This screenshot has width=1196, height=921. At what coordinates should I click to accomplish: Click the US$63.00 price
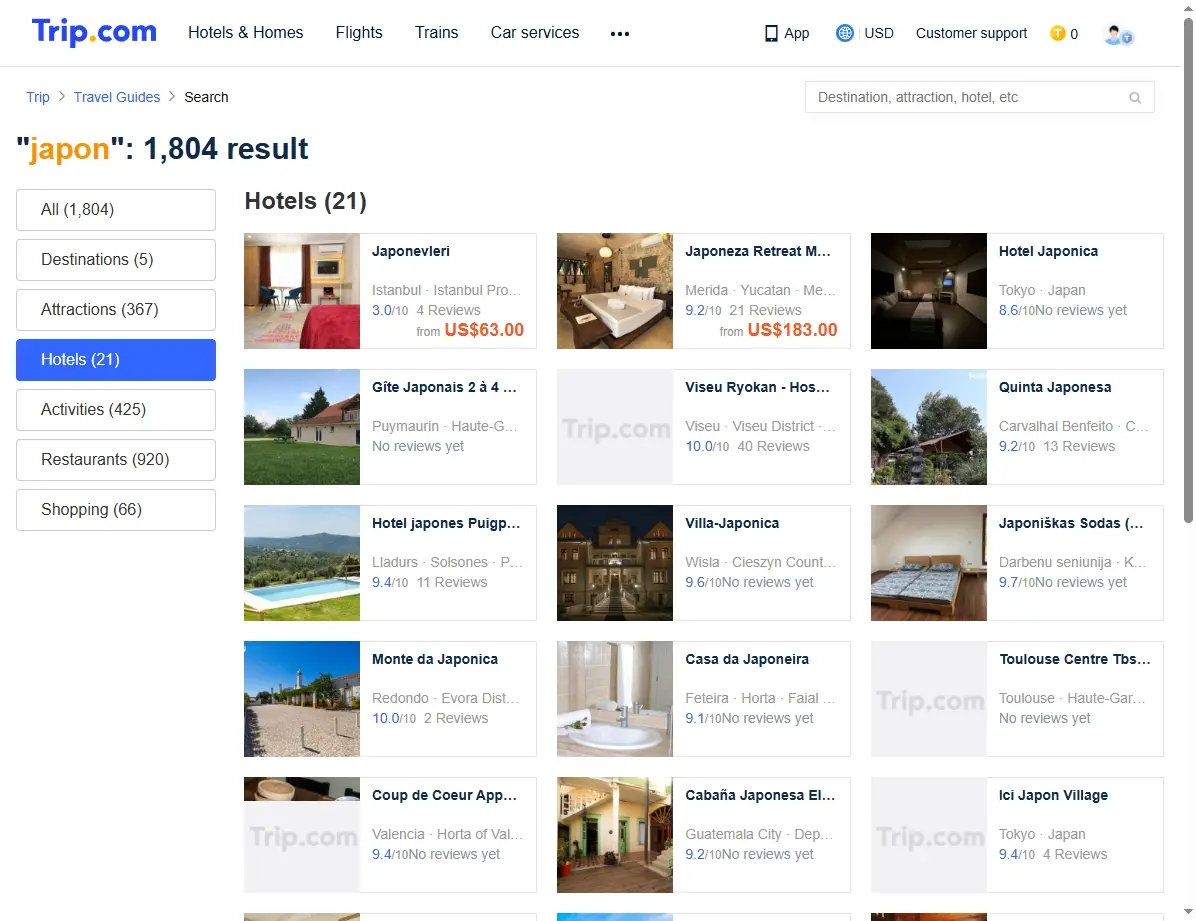coord(484,330)
